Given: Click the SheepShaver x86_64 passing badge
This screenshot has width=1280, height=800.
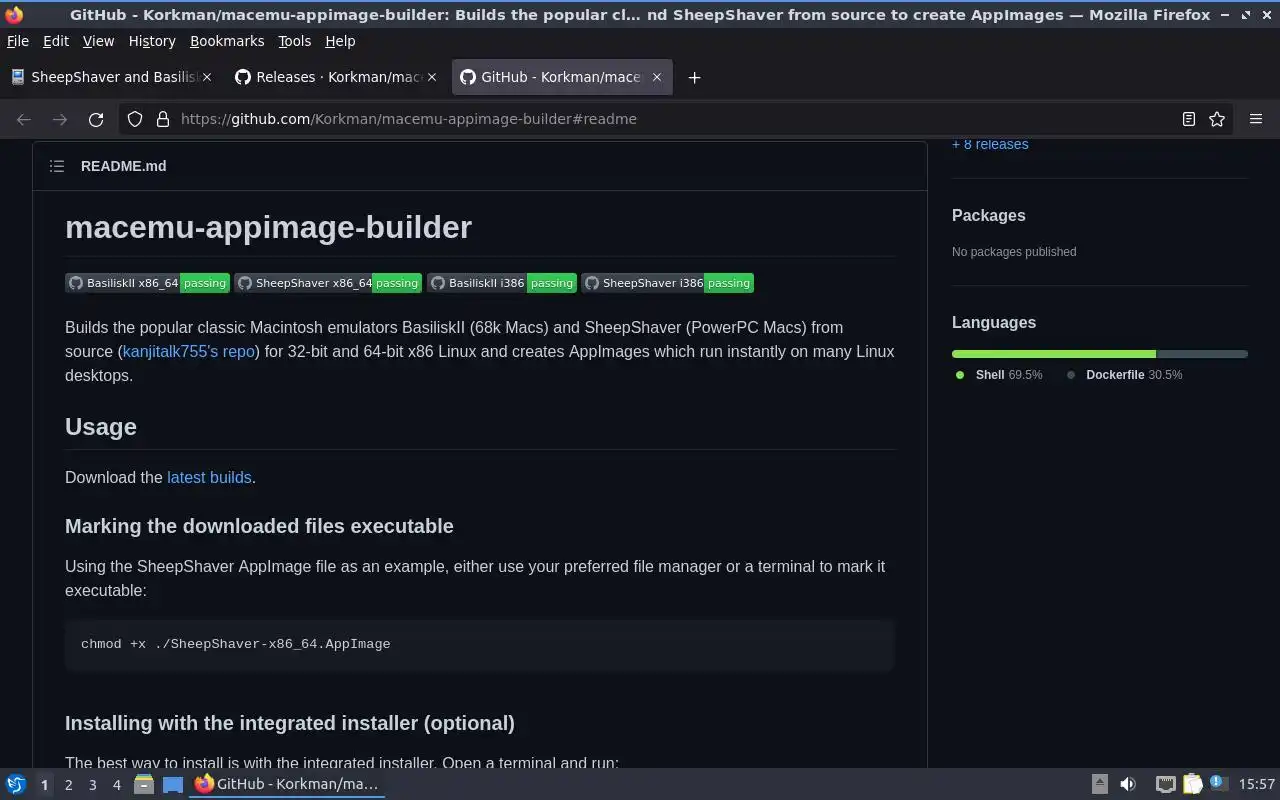Looking at the screenshot, I should [328, 283].
